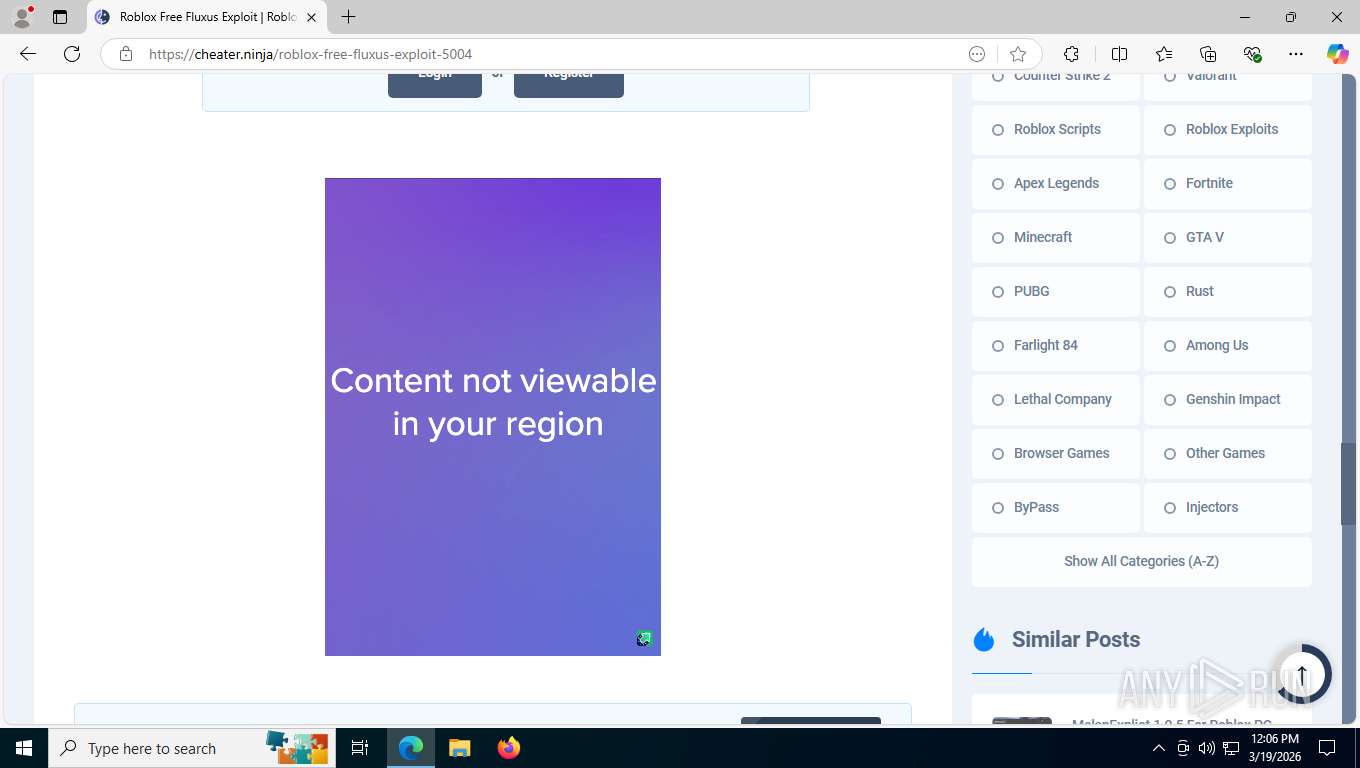The width and height of the screenshot is (1360, 768).
Task: Open the Farlight 84 category
Action: point(1056,346)
